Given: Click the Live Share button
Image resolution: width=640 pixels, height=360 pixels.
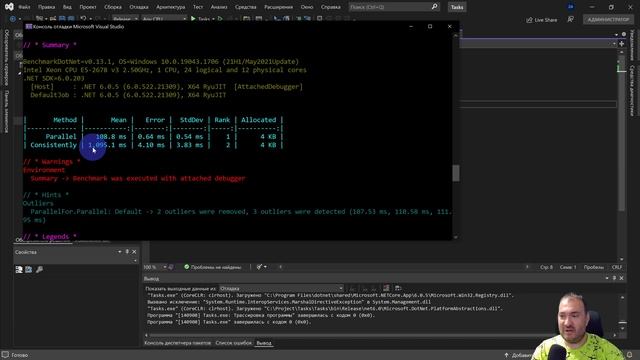Looking at the screenshot, I should 542,20.
